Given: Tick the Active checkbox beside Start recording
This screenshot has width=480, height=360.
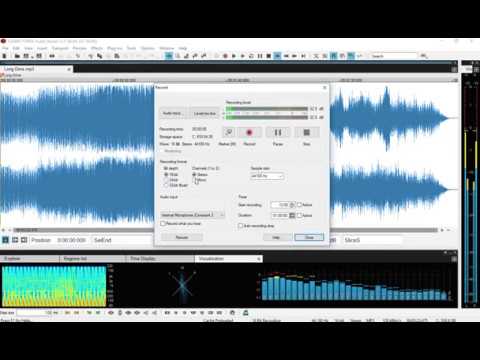Looking at the screenshot, I should 299,205.
